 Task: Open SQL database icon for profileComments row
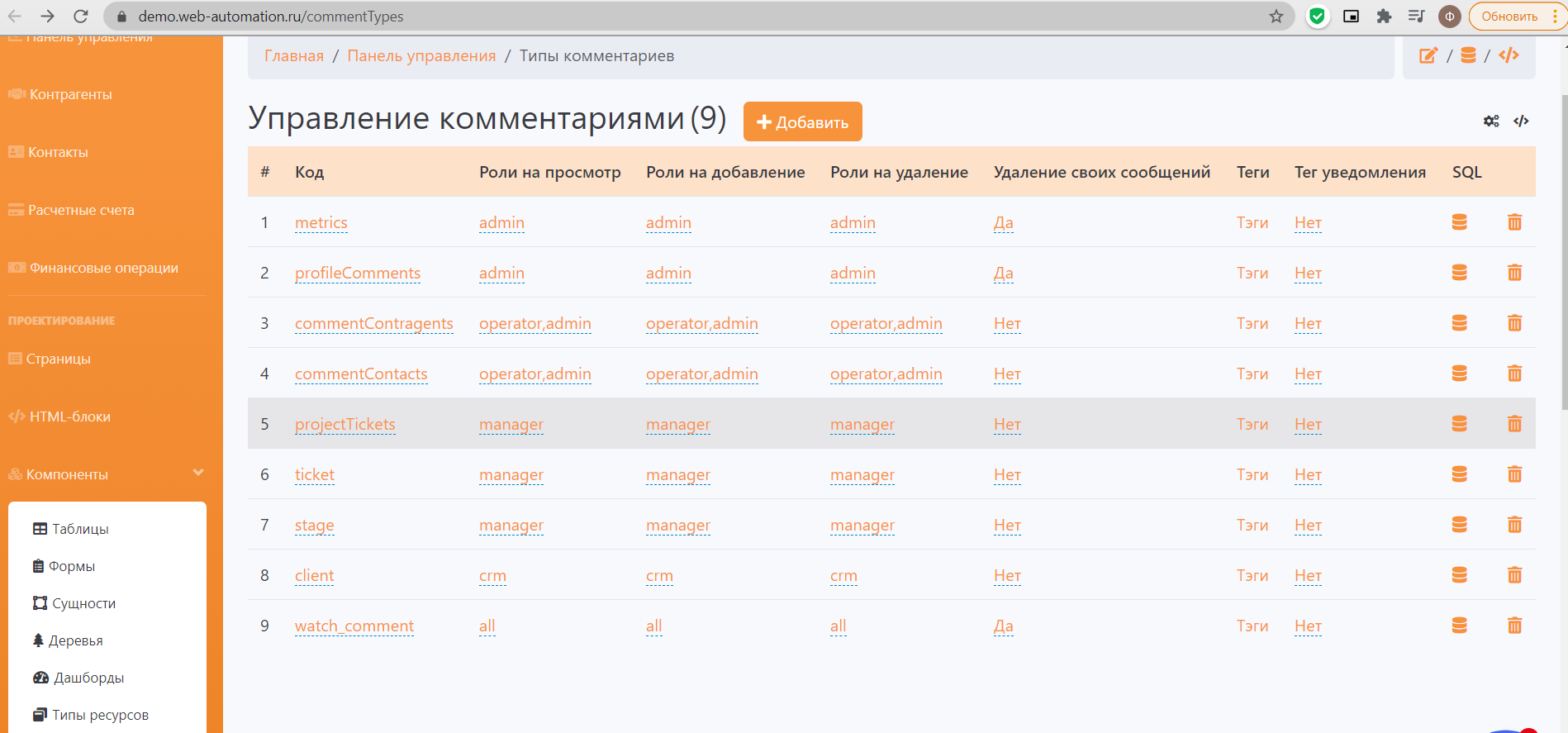pos(1460,273)
